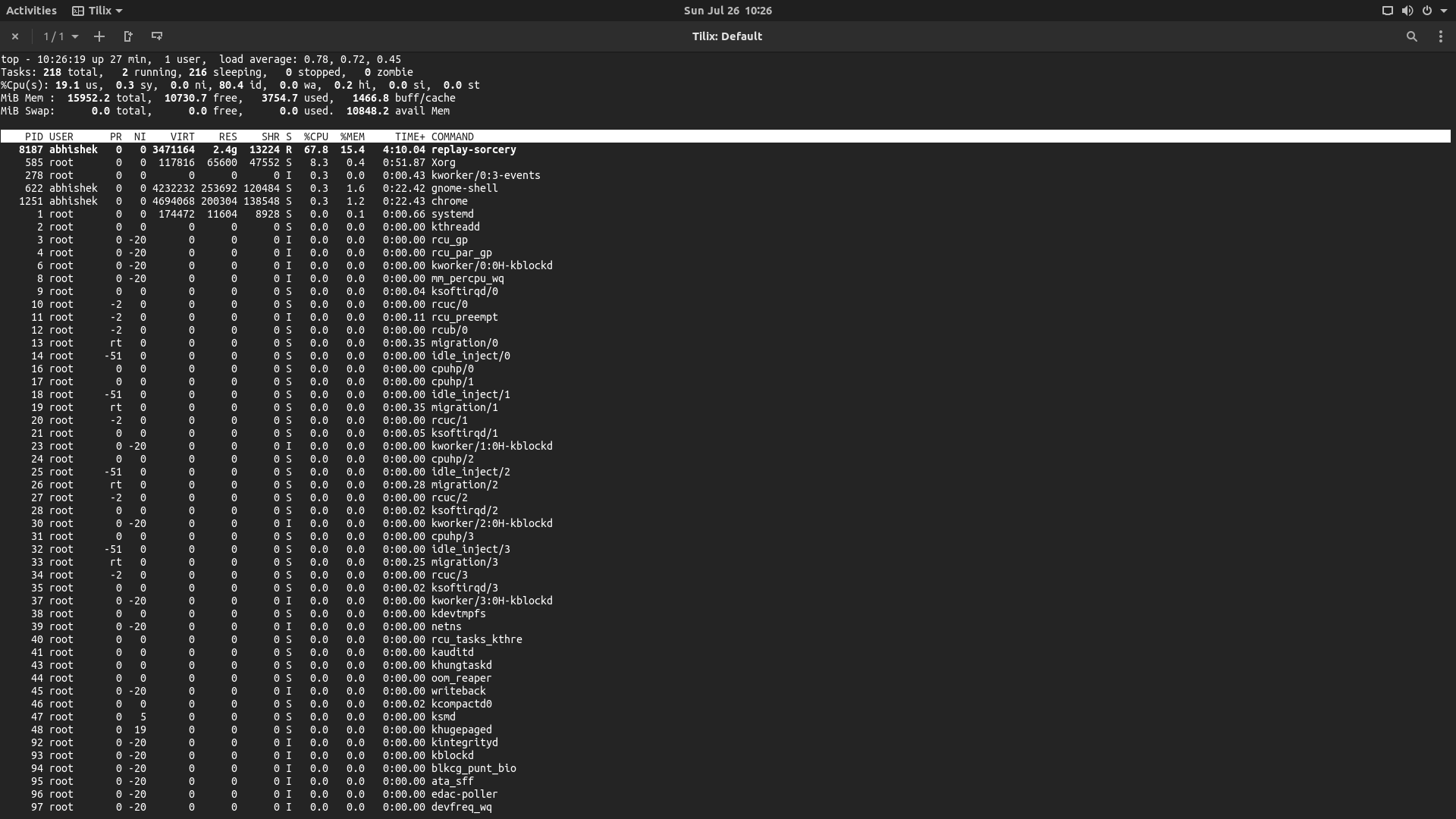Click the Tilix window icon in the top bar

pyautogui.click(x=79, y=11)
